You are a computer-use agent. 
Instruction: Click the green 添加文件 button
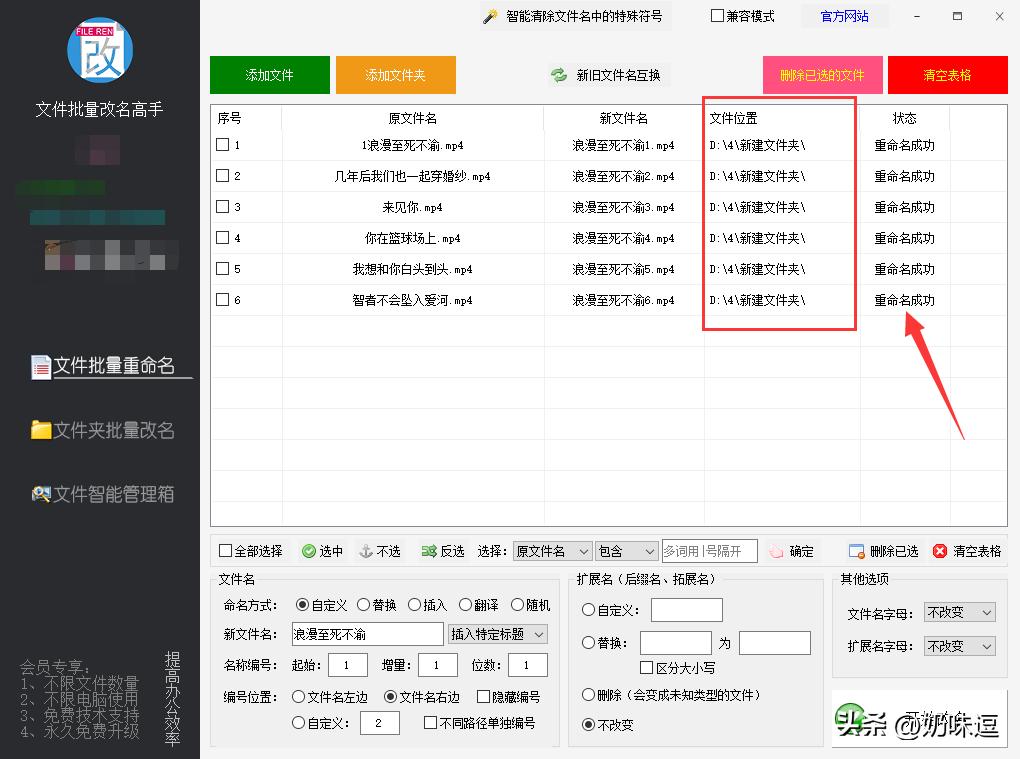[x=269, y=74]
